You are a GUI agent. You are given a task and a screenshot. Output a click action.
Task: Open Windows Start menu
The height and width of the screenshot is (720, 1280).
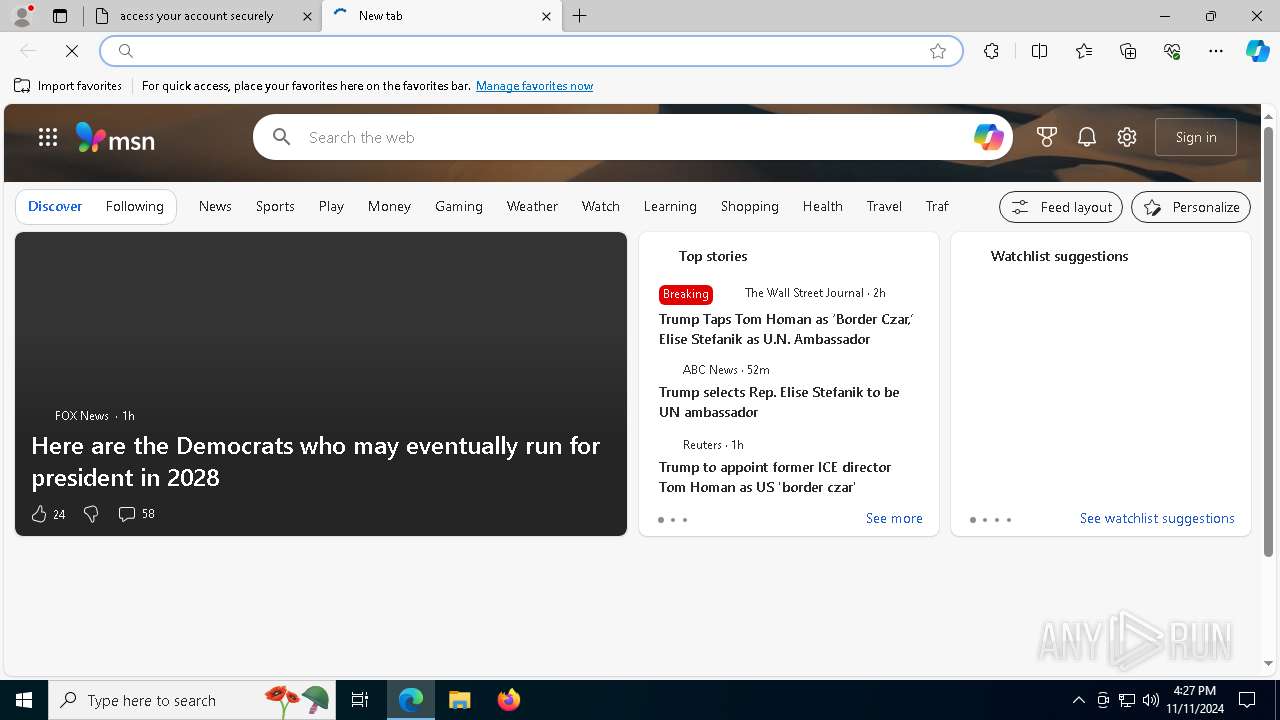click(24, 700)
